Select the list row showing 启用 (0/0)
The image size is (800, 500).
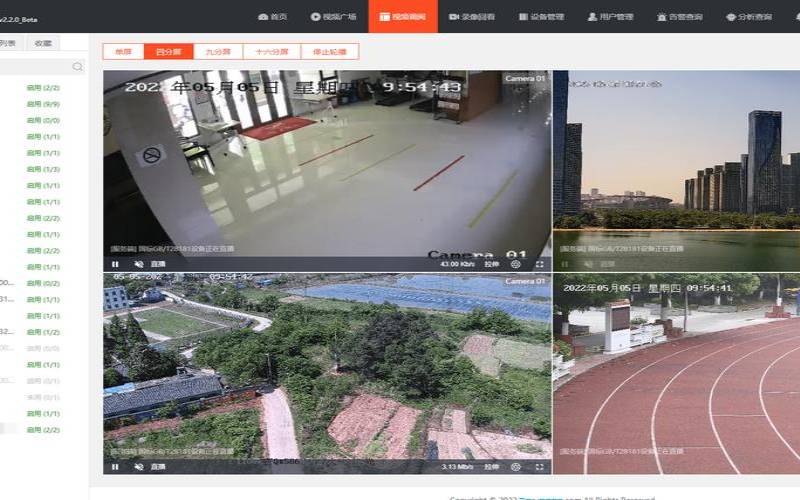(43, 120)
